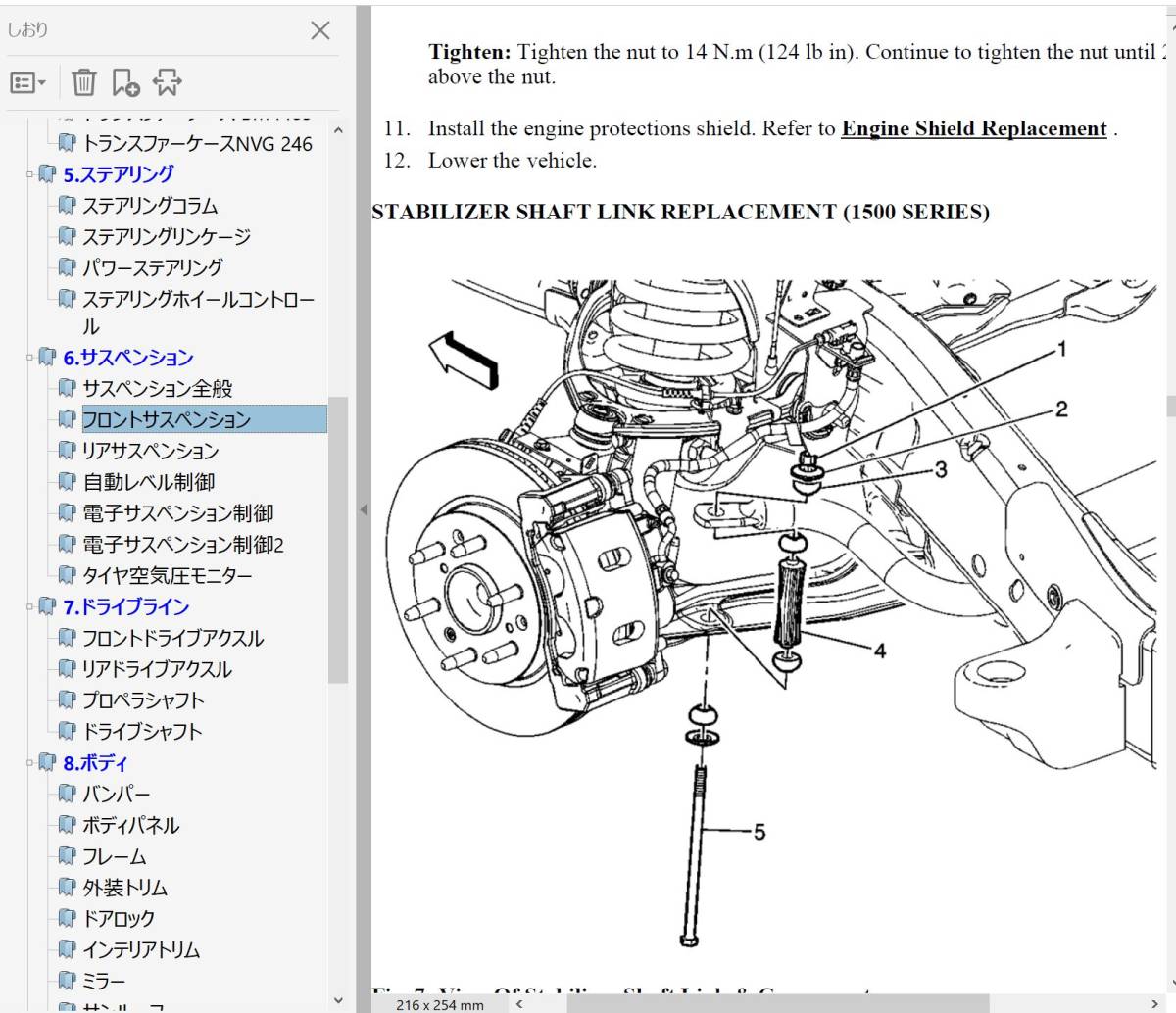The height and width of the screenshot is (1013, 1176).
Task: Open the バンパー bookmark
Action: 116,795
